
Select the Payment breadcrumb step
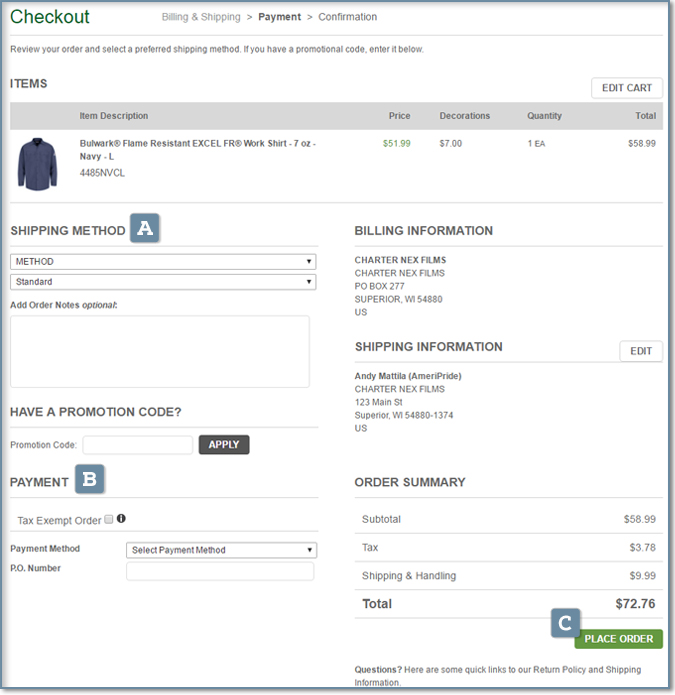[279, 17]
